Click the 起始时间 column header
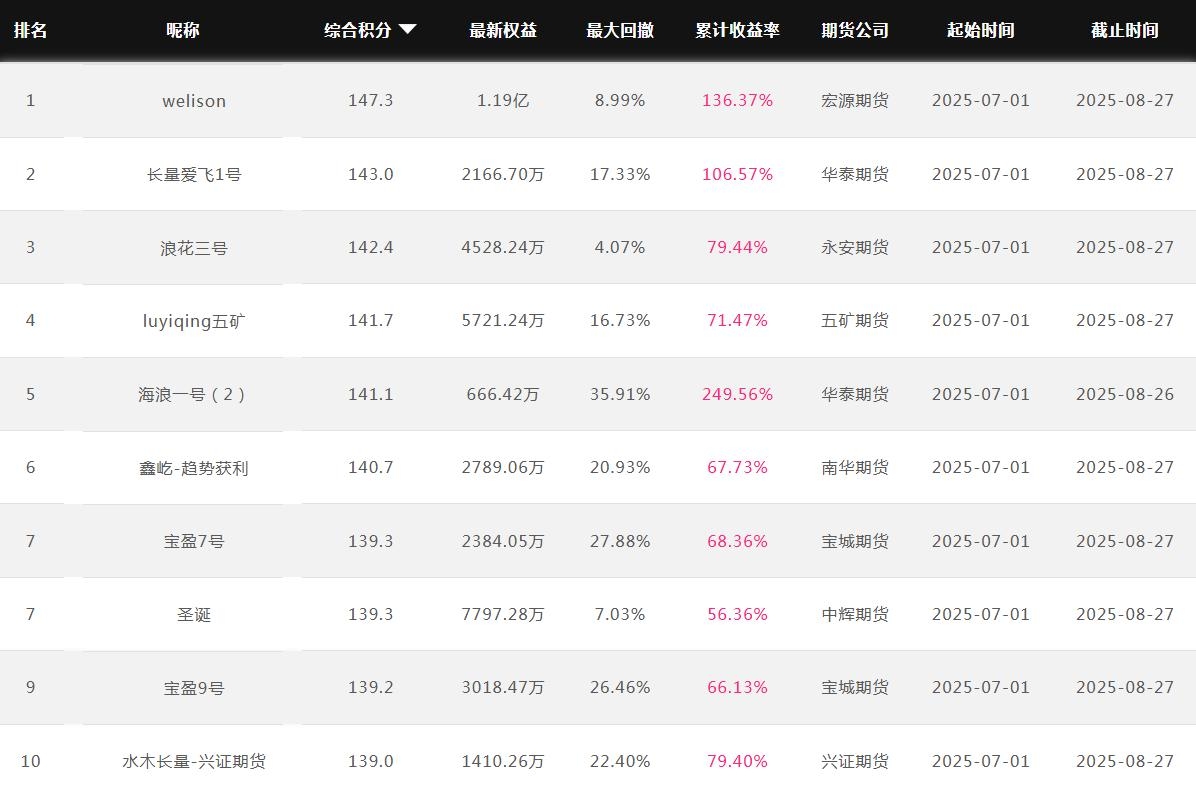 (x=981, y=30)
